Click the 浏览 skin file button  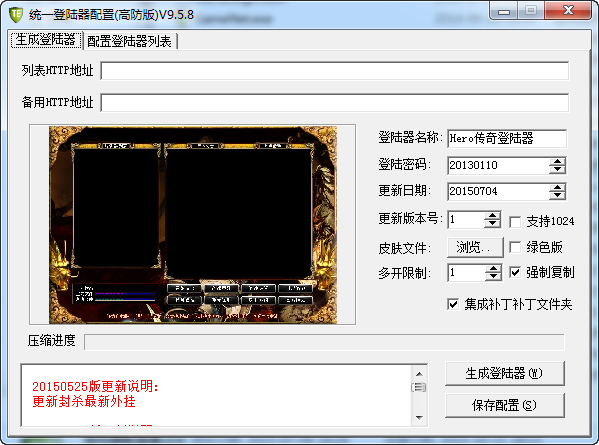pos(475,247)
